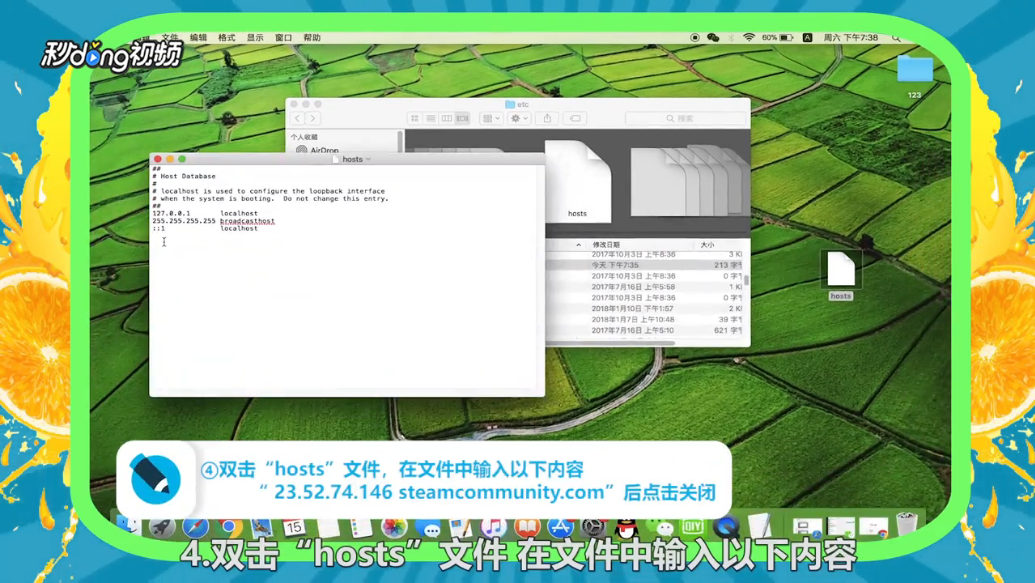The image size is (1035, 583).
Task: Open the 窗口 menu
Action: [x=283, y=38]
